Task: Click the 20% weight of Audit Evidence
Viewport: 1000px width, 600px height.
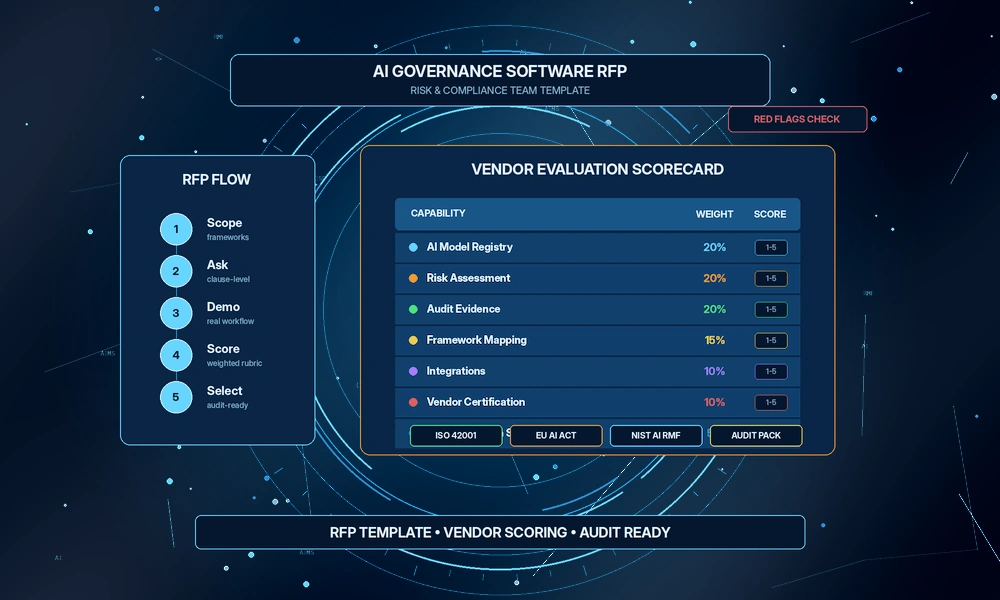Action: tap(714, 309)
